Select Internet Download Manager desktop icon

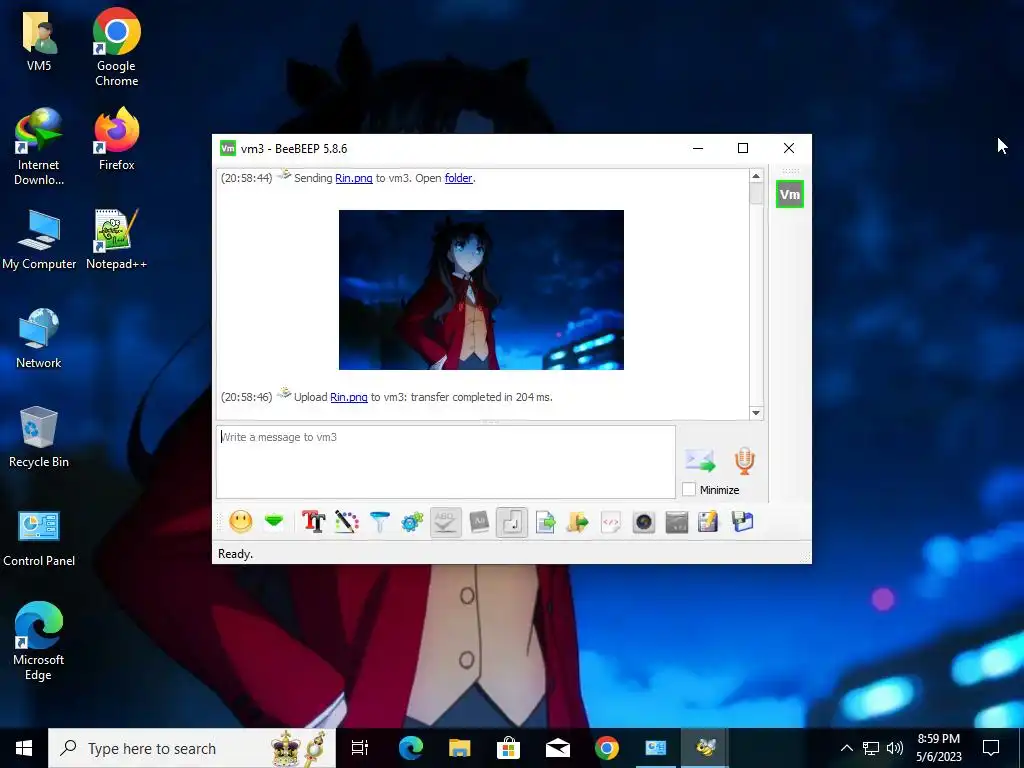pos(39,147)
